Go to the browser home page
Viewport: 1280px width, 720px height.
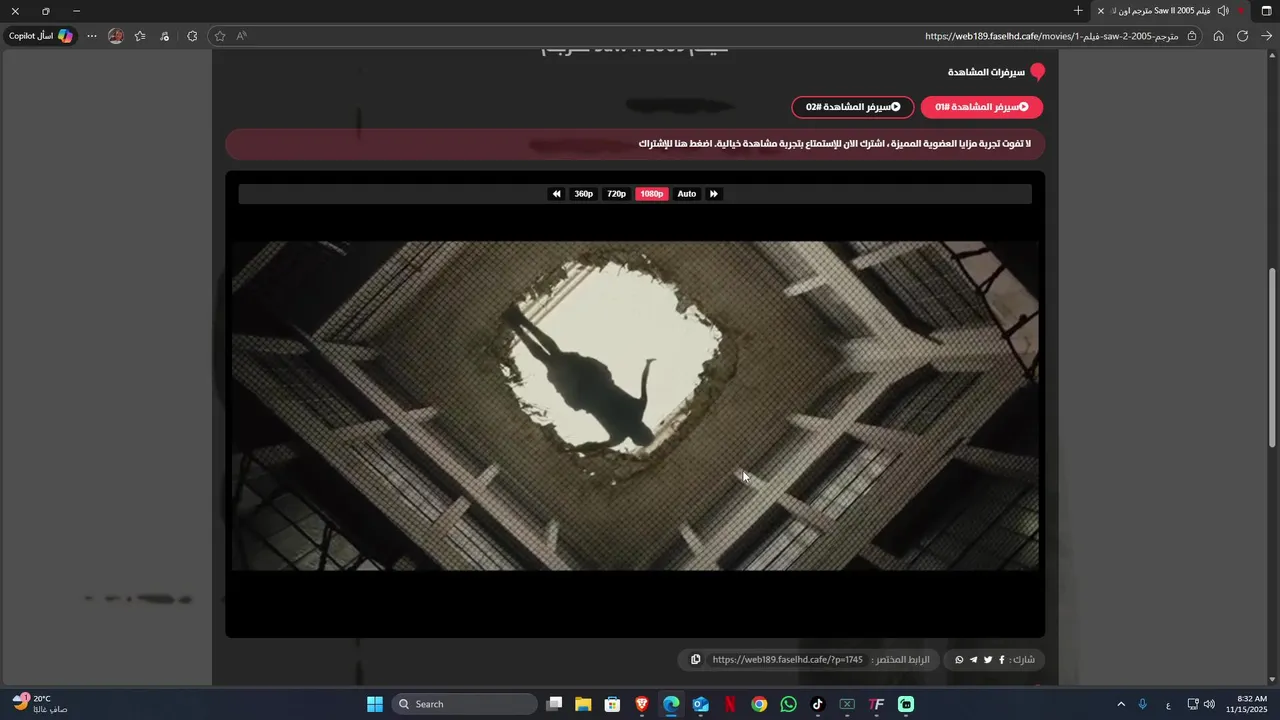coord(1218,36)
